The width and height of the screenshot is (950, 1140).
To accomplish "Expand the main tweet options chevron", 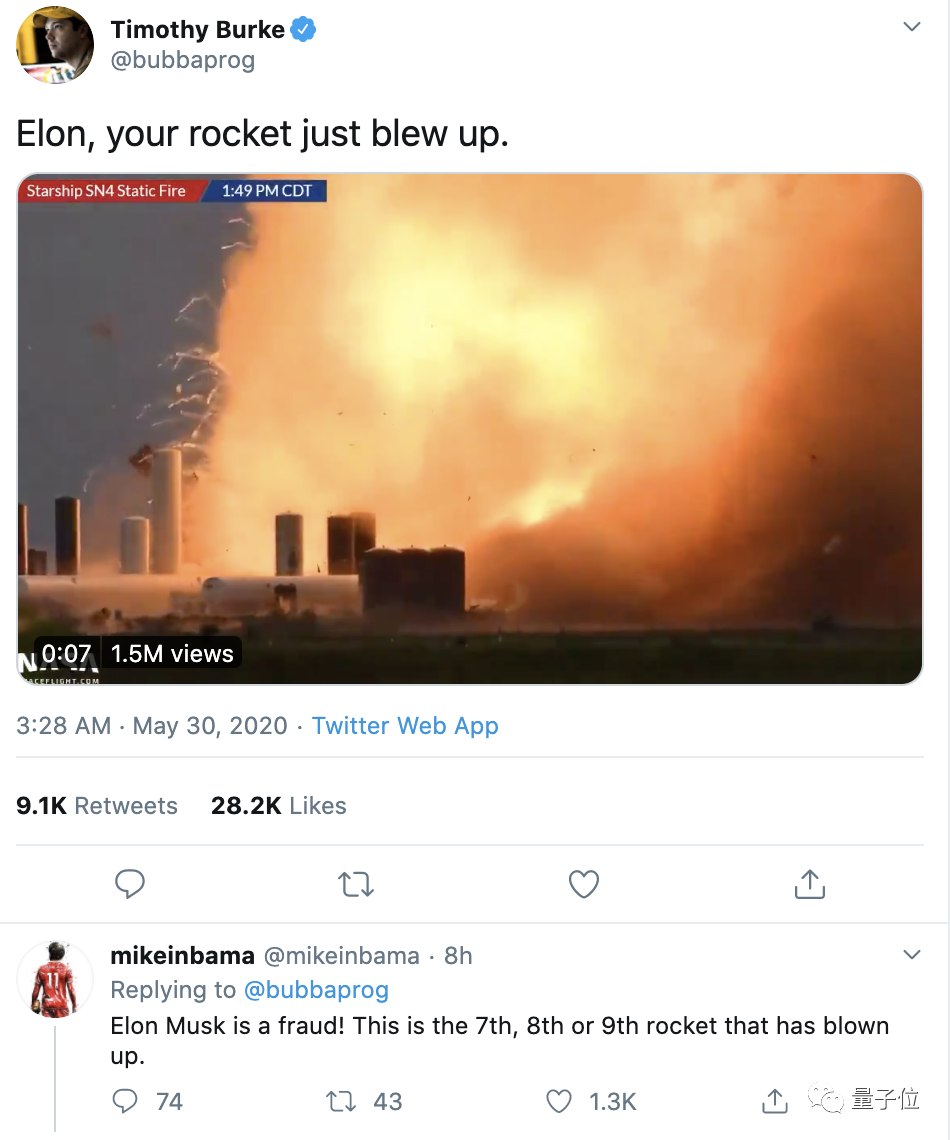I will pyautogui.click(x=912, y=27).
